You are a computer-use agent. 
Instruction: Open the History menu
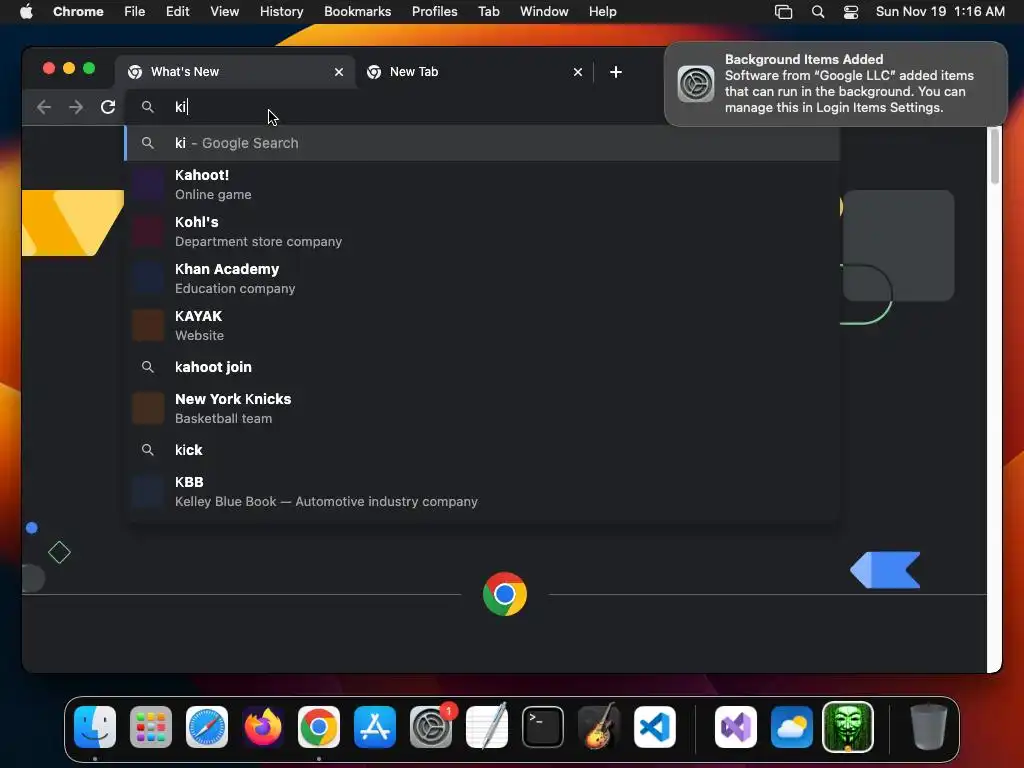pos(281,12)
